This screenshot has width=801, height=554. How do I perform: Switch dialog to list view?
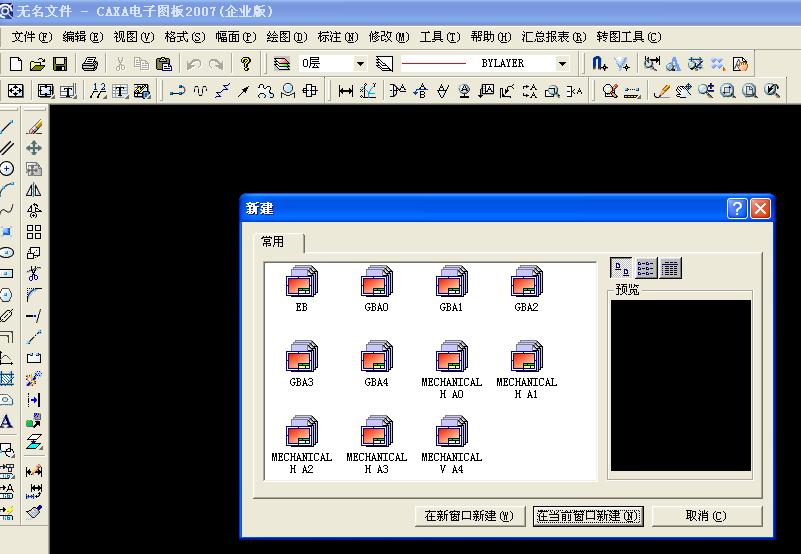point(645,268)
